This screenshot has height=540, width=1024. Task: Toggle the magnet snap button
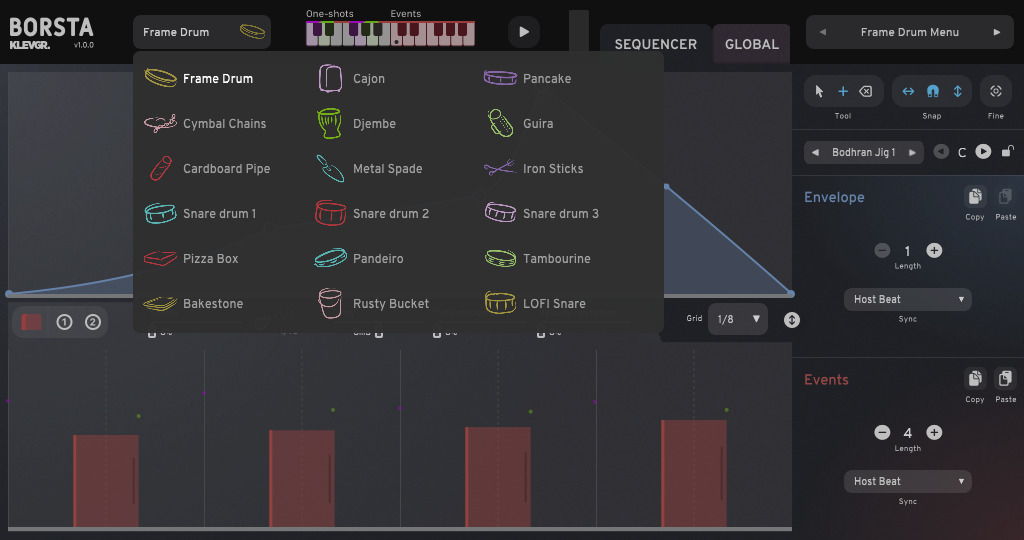[x=933, y=91]
